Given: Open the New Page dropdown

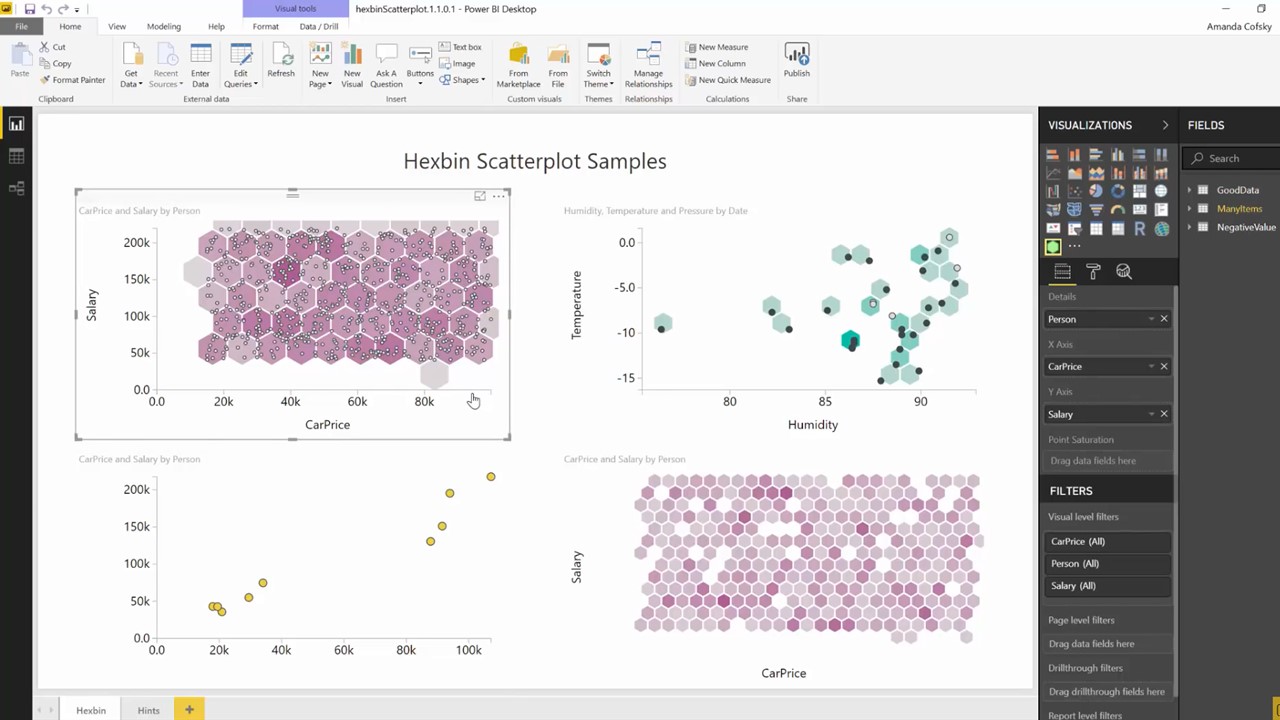Looking at the screenshot, I should [x=320, y=66].
